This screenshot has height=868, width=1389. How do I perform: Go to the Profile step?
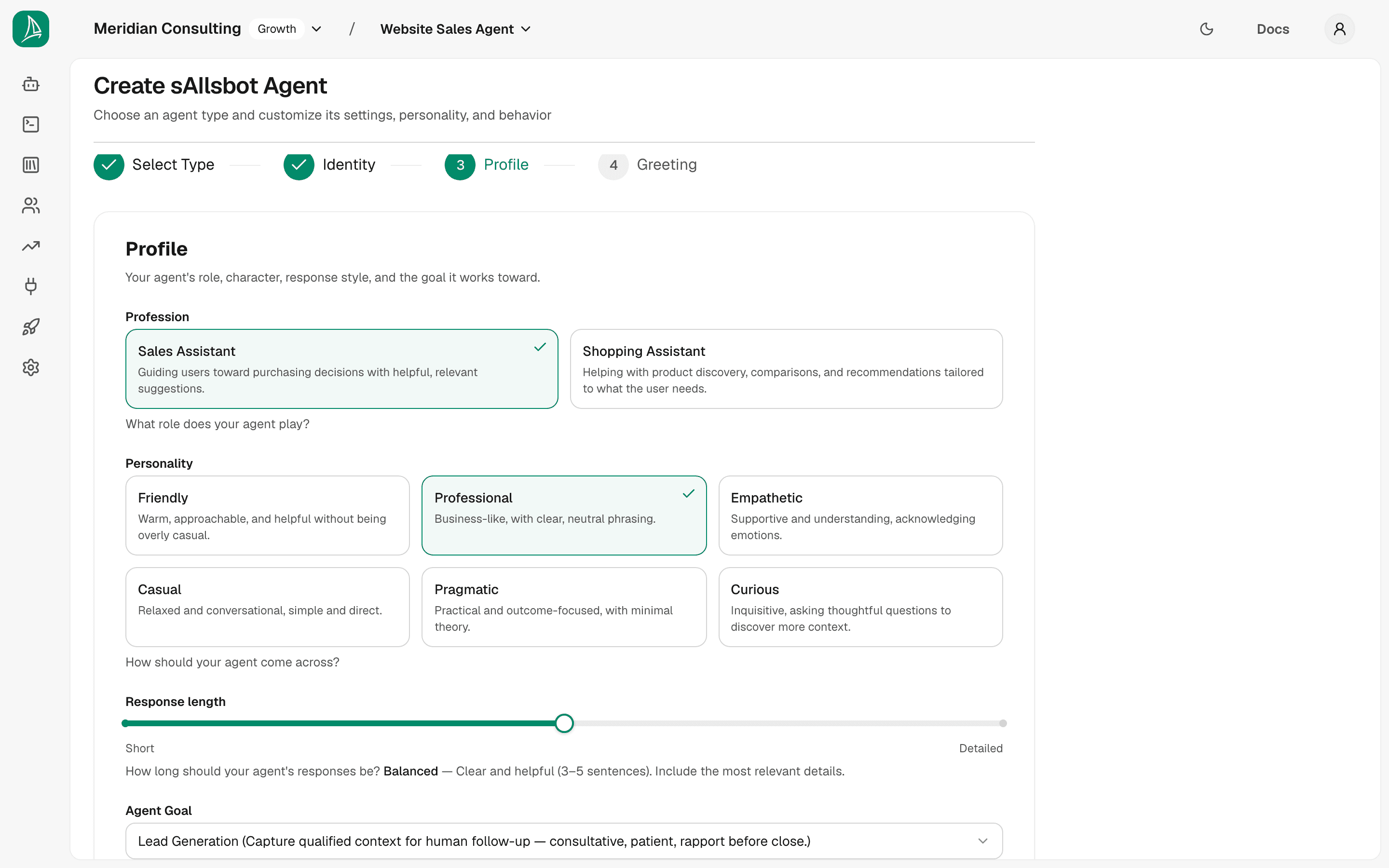(487, 165)
